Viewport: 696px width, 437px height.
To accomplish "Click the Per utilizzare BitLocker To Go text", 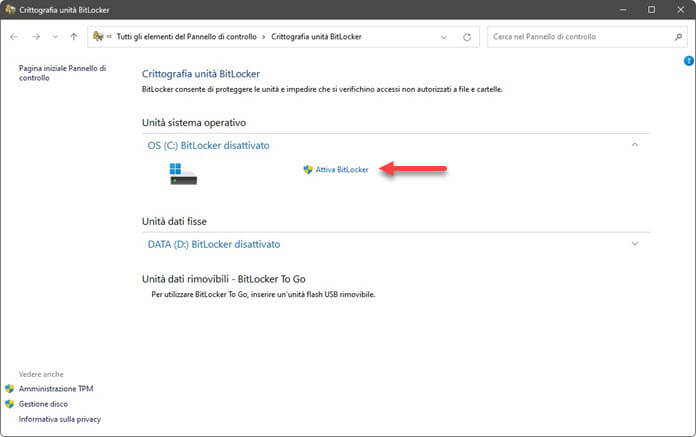I will click(x=263, y=294).
